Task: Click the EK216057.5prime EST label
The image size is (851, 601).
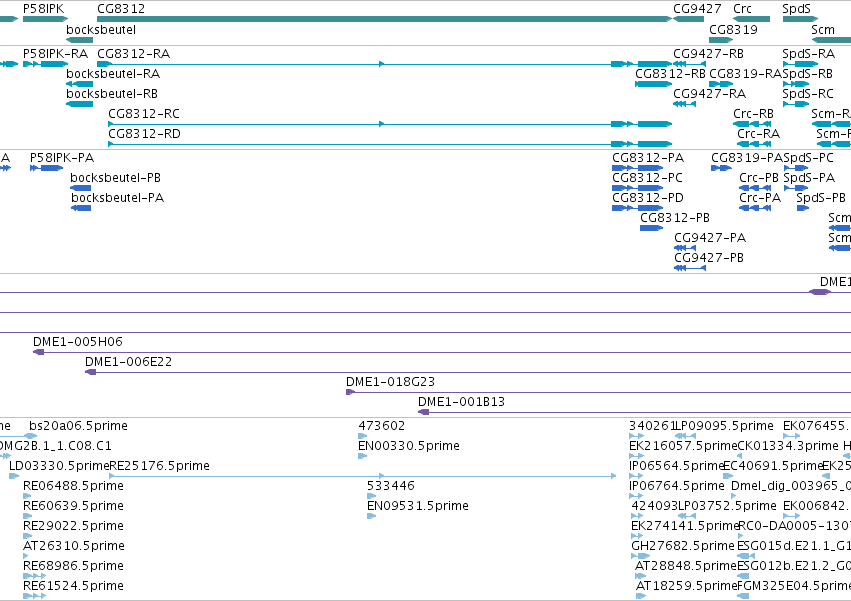Action: coord(683,446)
